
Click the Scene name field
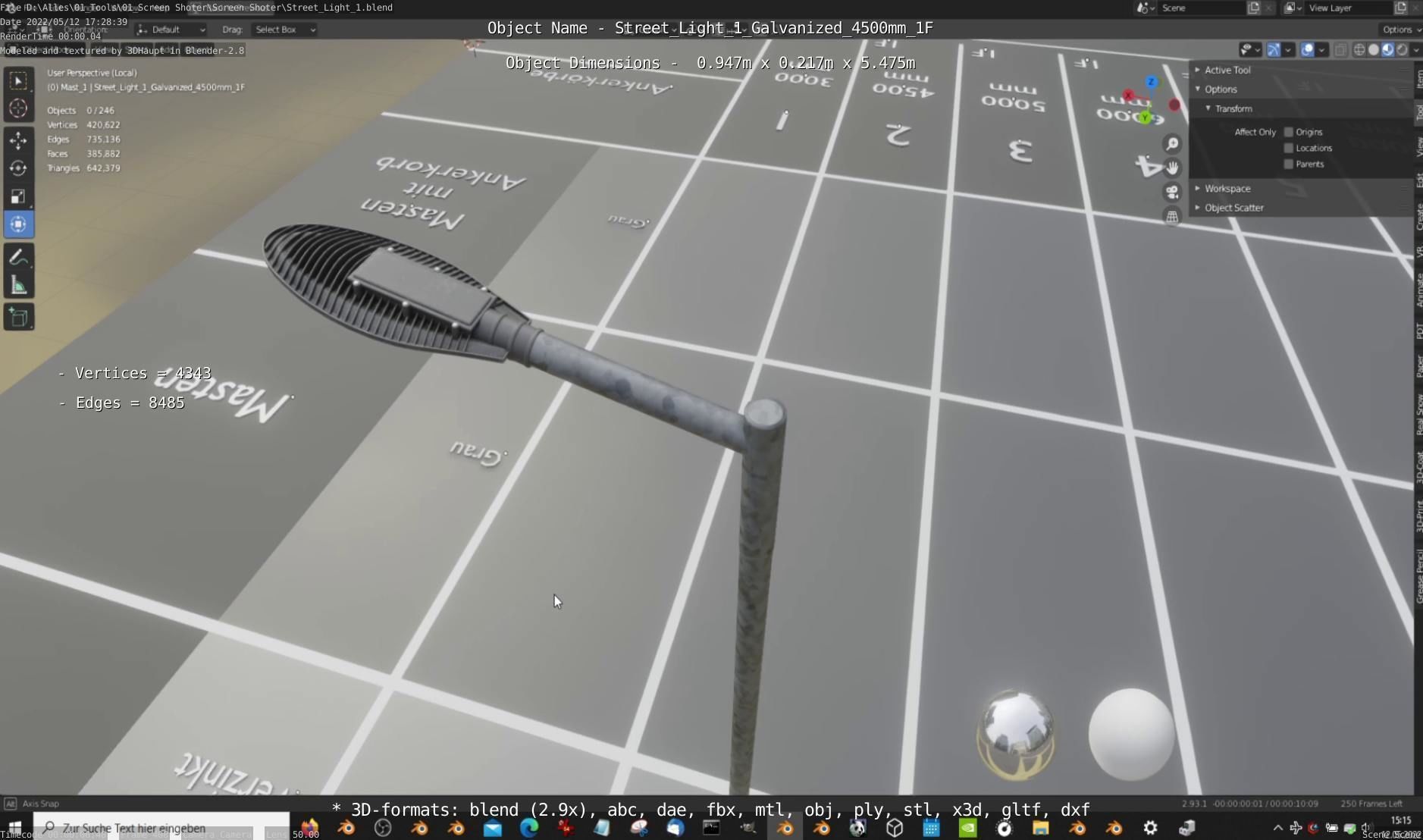coord(1203,8)
